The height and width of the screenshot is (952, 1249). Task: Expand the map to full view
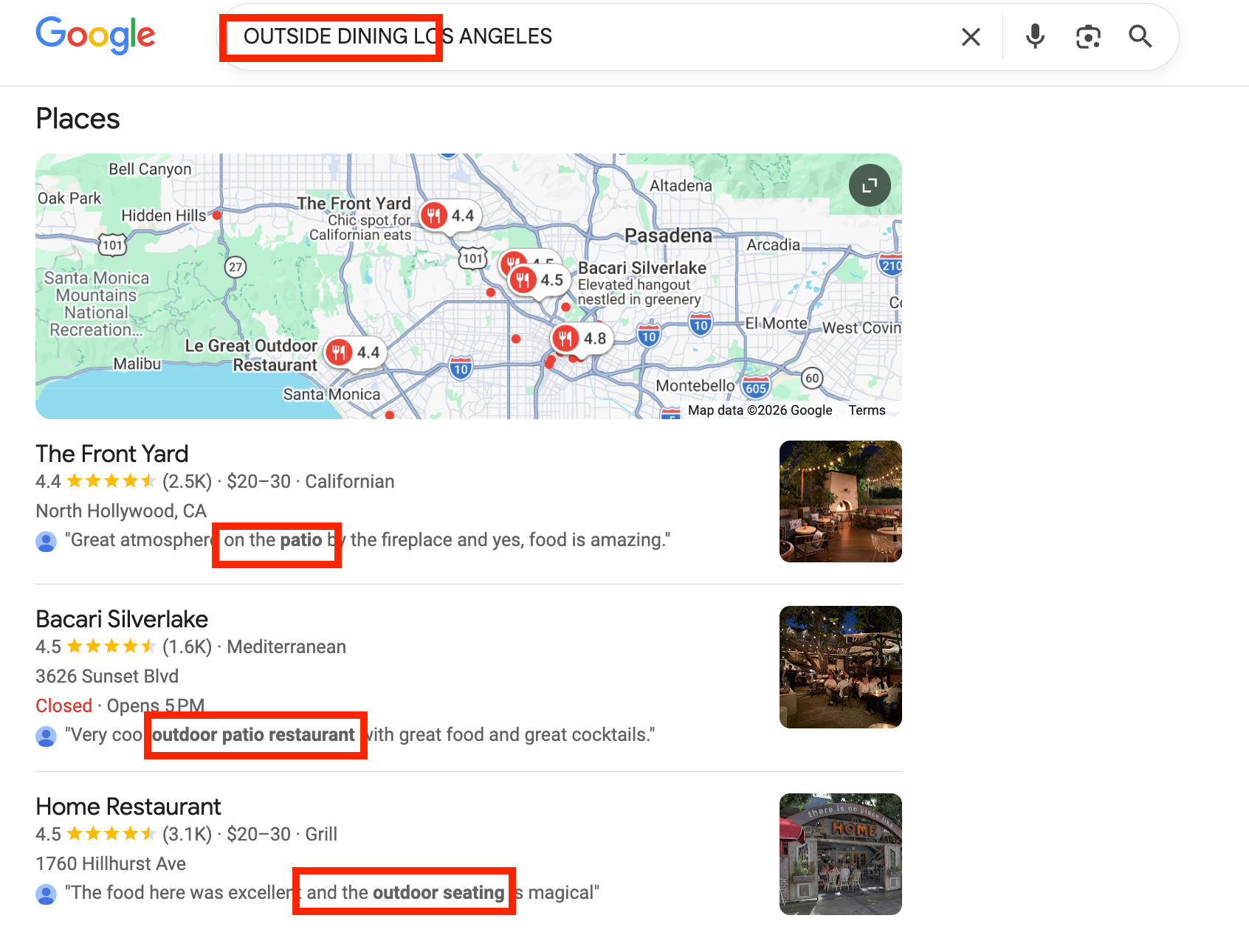click(x=870, y=185)
